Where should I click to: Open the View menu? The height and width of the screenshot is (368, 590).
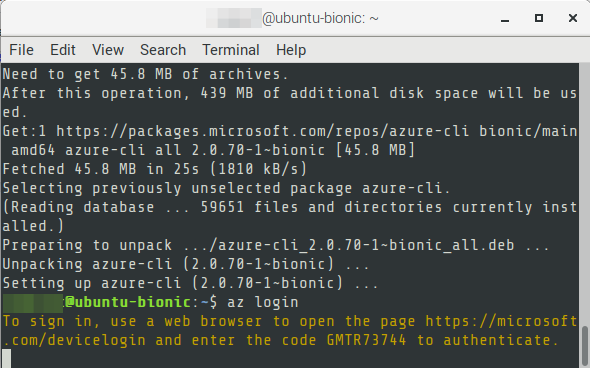[108, 50]
